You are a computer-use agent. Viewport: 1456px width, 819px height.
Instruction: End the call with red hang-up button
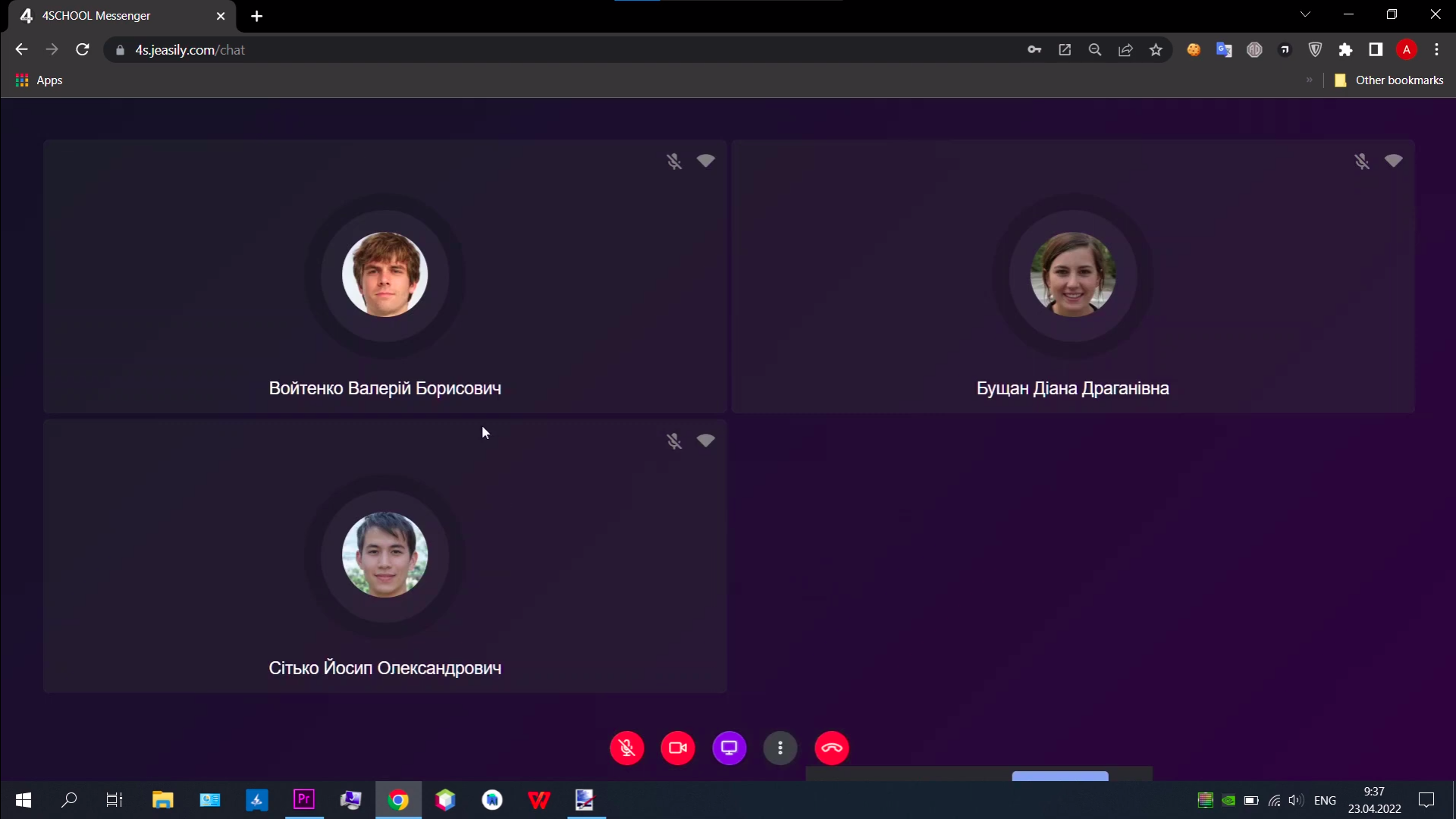coord(832,748)
